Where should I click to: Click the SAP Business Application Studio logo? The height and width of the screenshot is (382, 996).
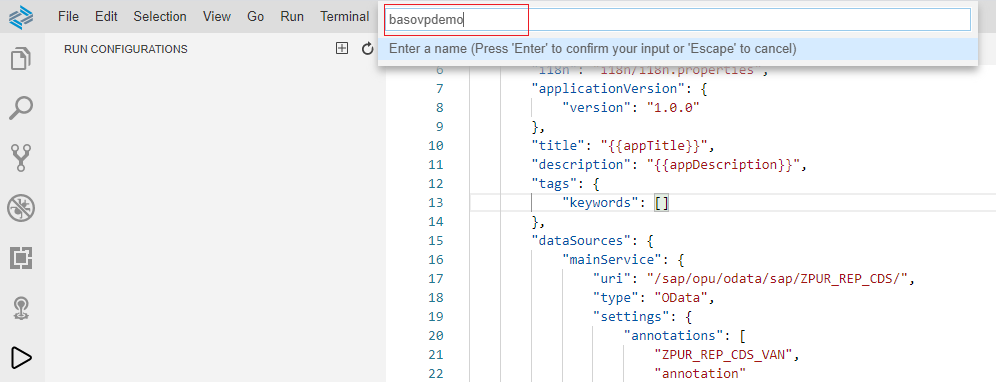[21, 17]
